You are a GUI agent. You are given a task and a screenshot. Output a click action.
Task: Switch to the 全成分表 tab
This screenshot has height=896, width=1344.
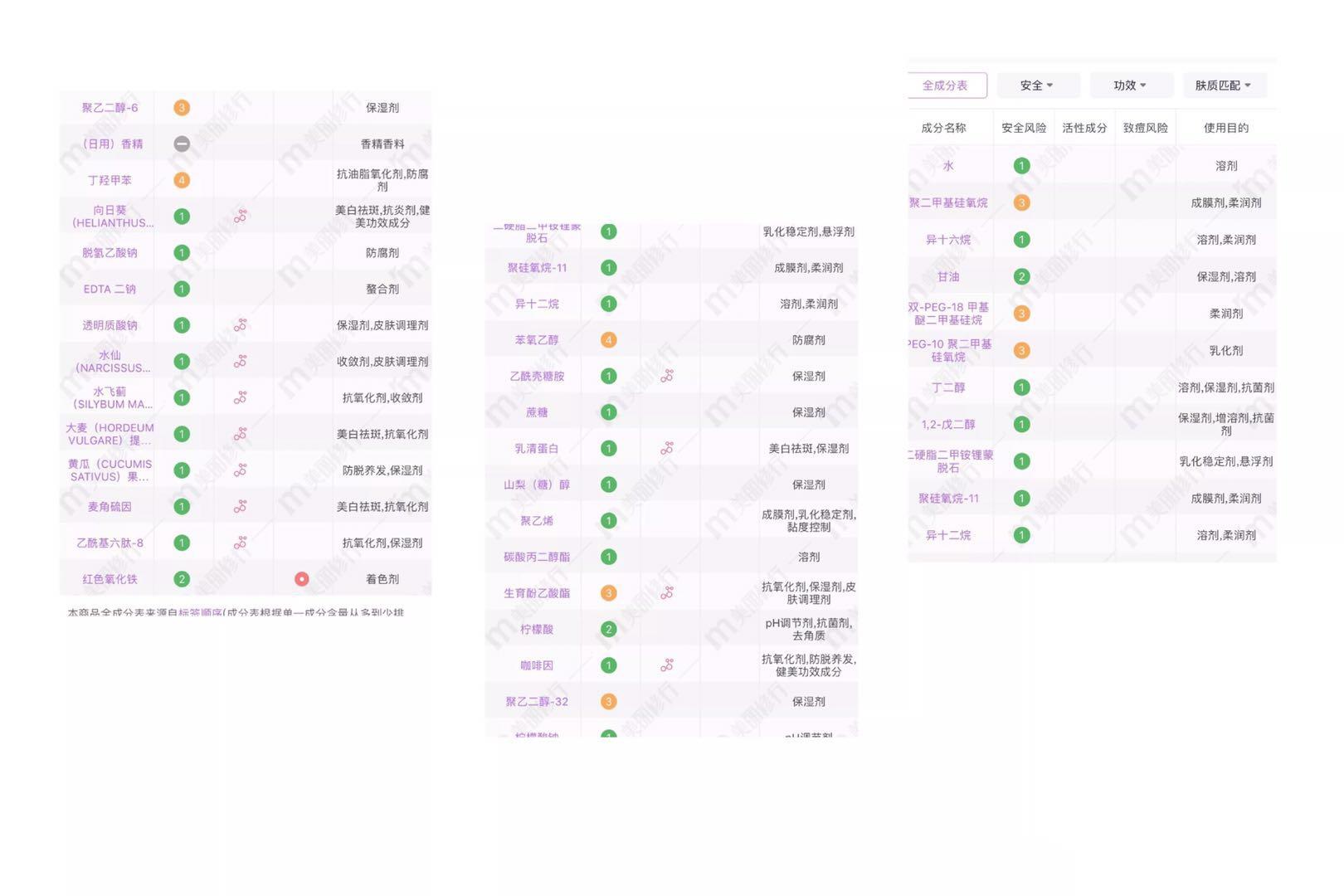click(946, 85)
